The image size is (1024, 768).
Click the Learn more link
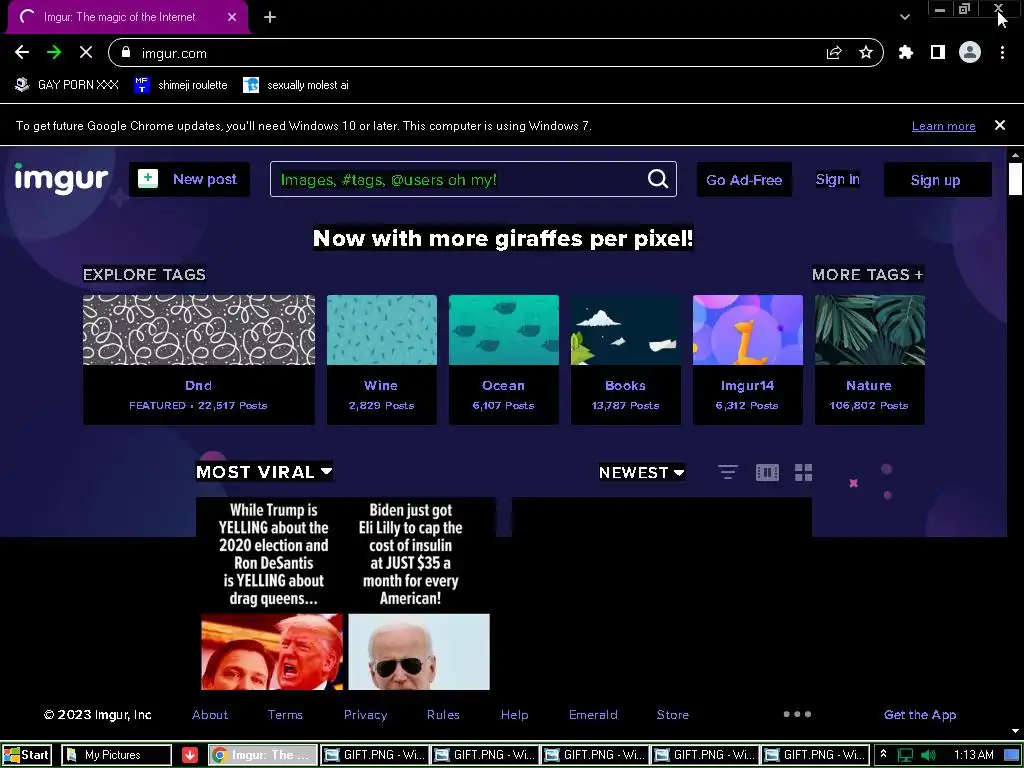click(x=944, y=126)
